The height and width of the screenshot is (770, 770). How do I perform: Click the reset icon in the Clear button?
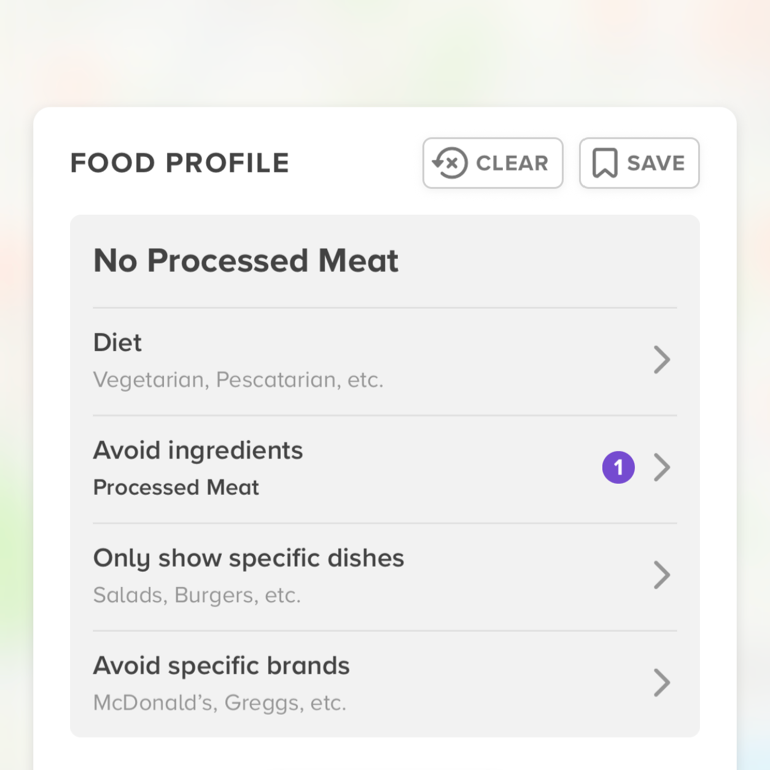click(450, 163)
